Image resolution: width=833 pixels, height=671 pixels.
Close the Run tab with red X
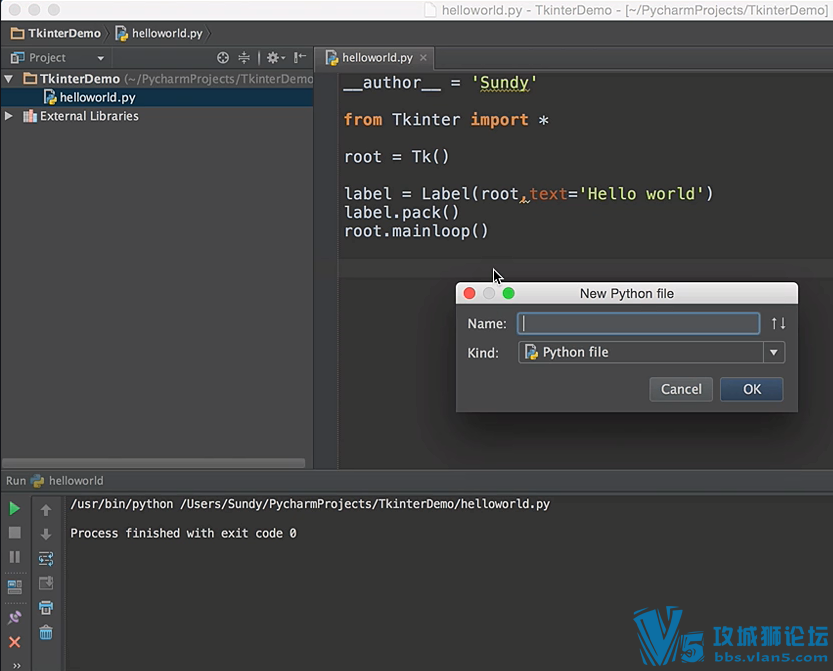click(x=14, y=642)
